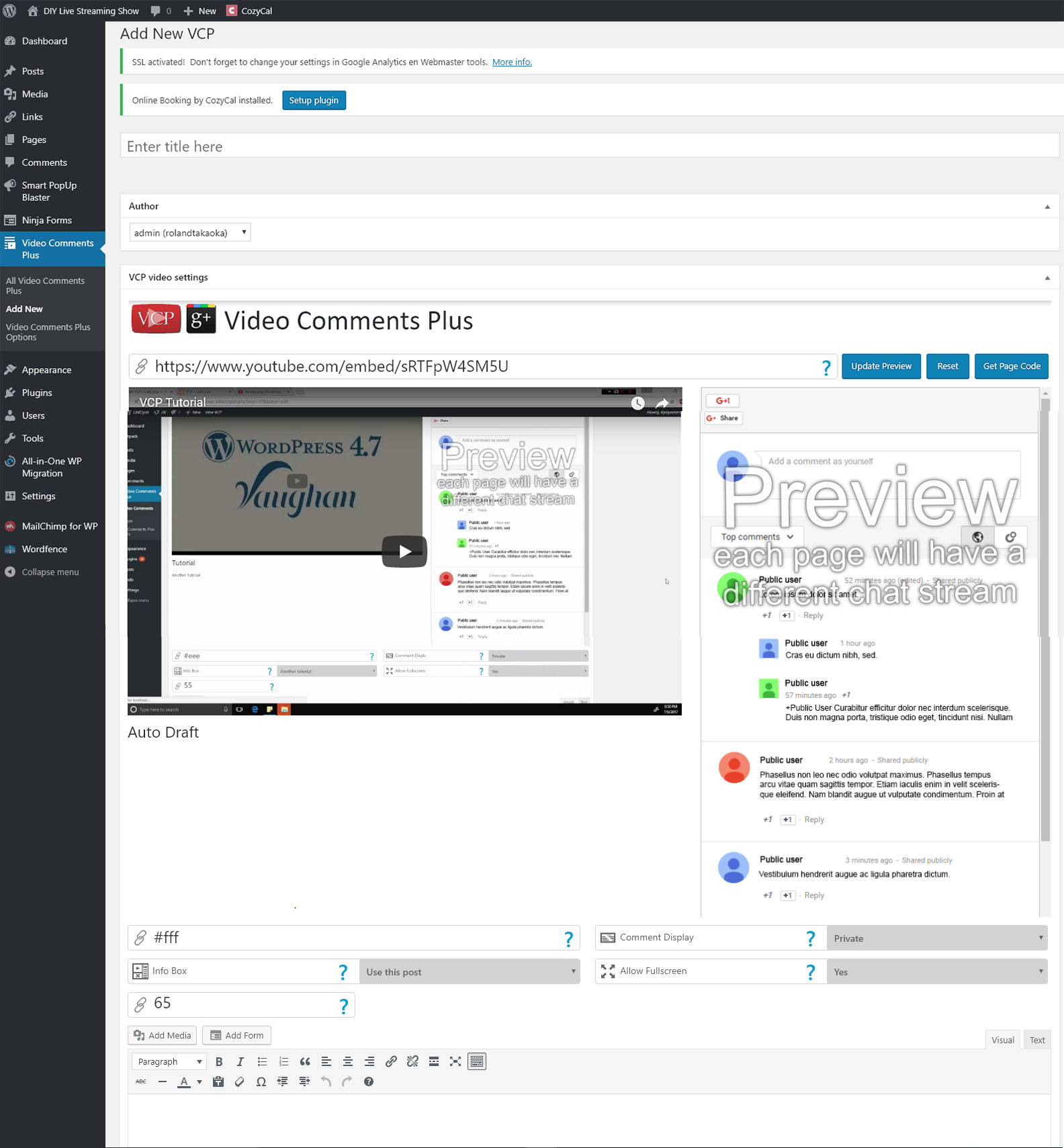
Task: Play the VCP Tutorial video
Action: (404, 551)
